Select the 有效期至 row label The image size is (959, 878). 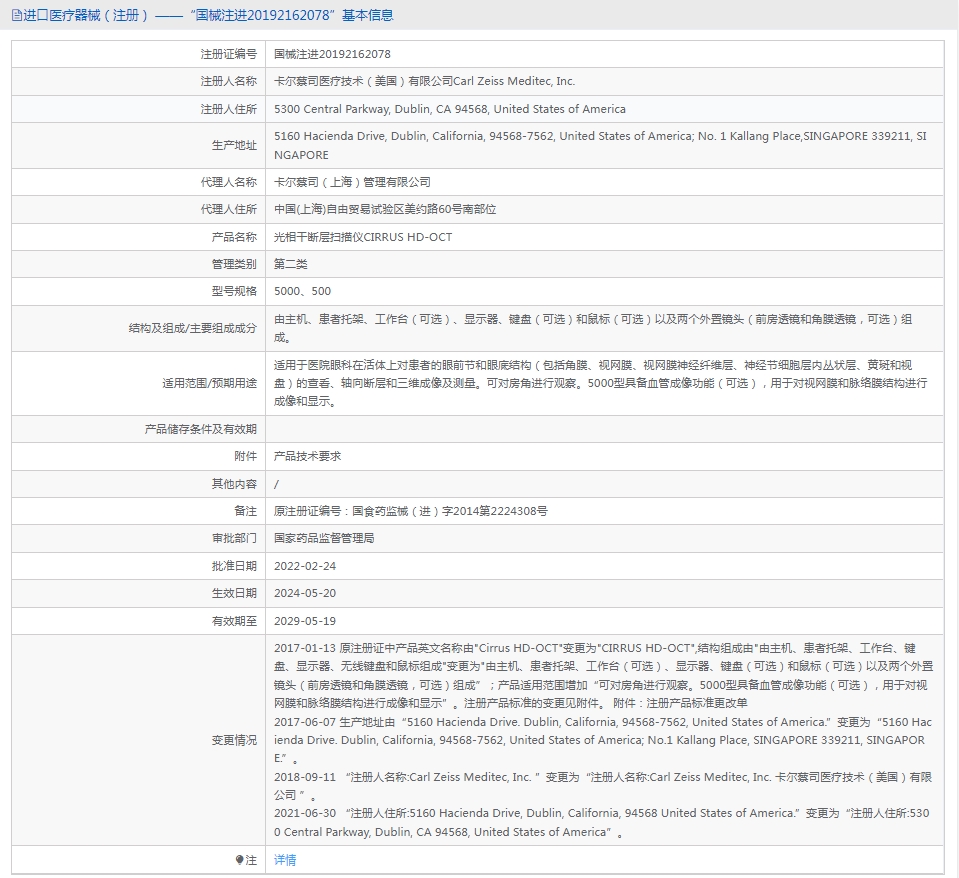click(x=234, y=621)
